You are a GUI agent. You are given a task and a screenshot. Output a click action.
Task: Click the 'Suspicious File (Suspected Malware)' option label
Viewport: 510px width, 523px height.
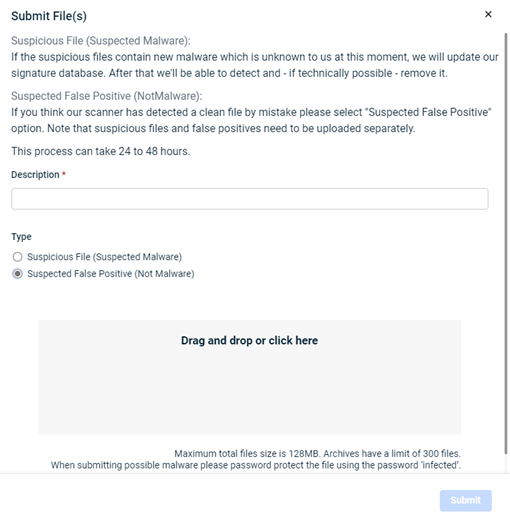104,257
